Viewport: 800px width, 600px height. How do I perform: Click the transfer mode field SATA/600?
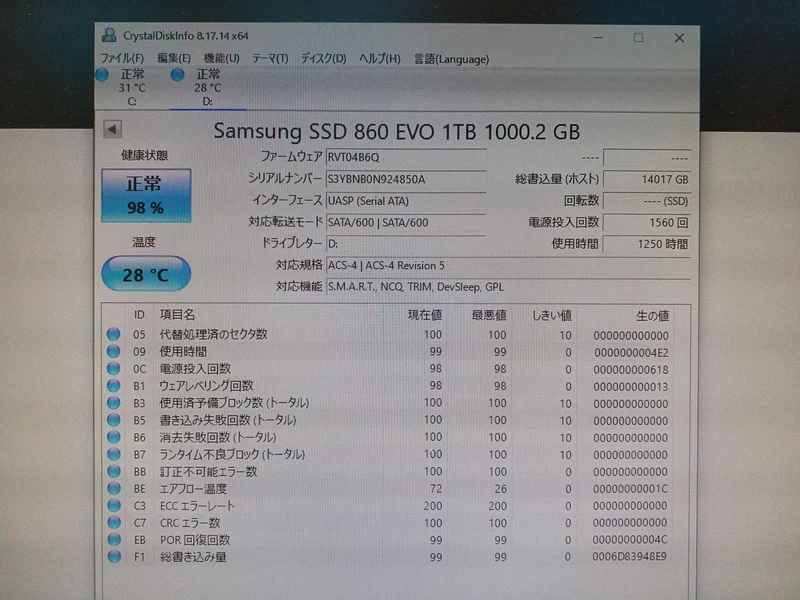pos(406,222)
